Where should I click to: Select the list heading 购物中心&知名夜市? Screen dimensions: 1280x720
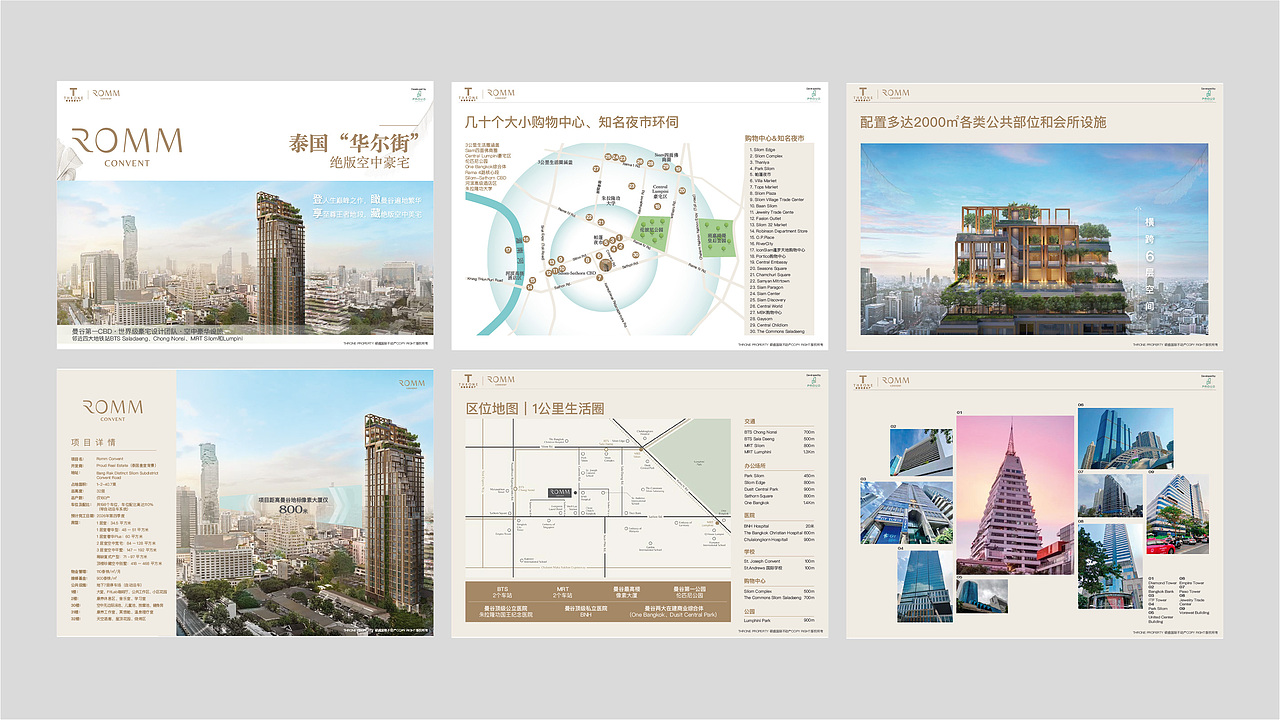[x=774, y=138]
